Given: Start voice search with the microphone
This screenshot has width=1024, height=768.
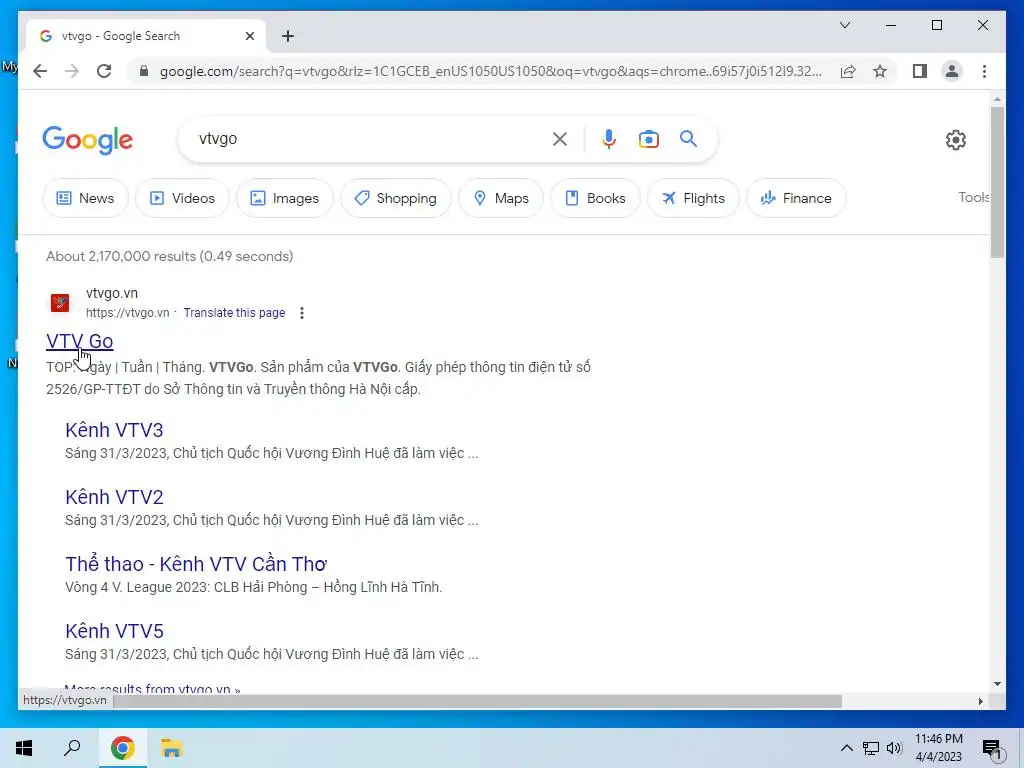Looking at the screenshot, I should pyautogui.click(x=609, y=139).
